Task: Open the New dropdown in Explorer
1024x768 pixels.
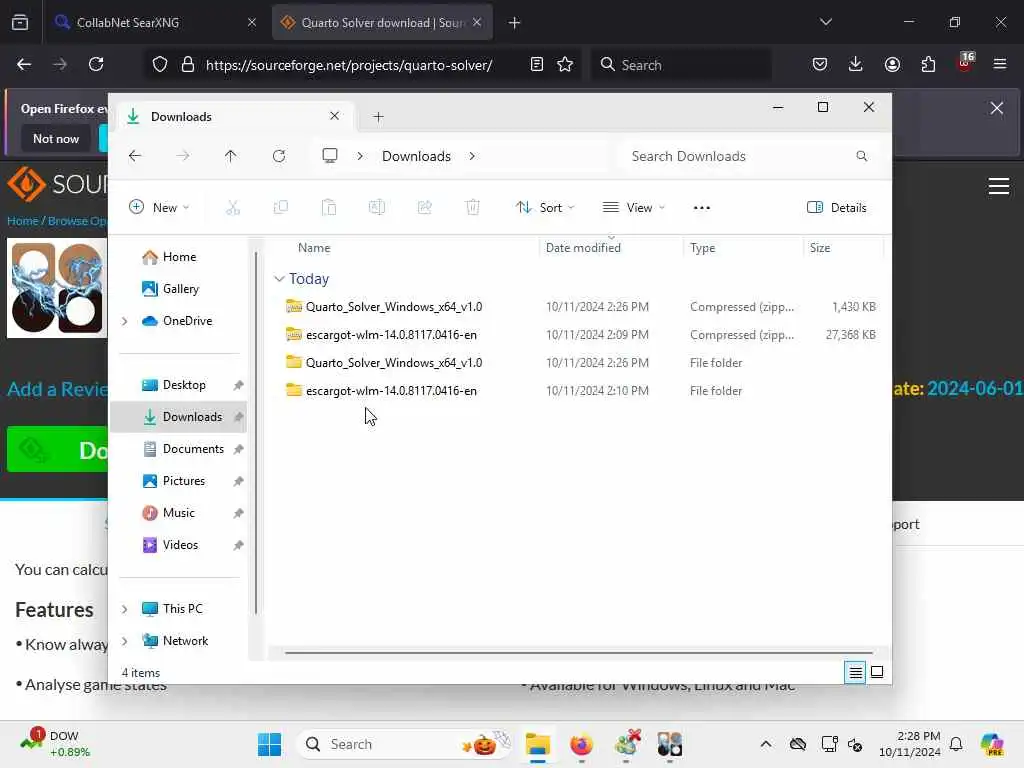Action: point(159,208)
